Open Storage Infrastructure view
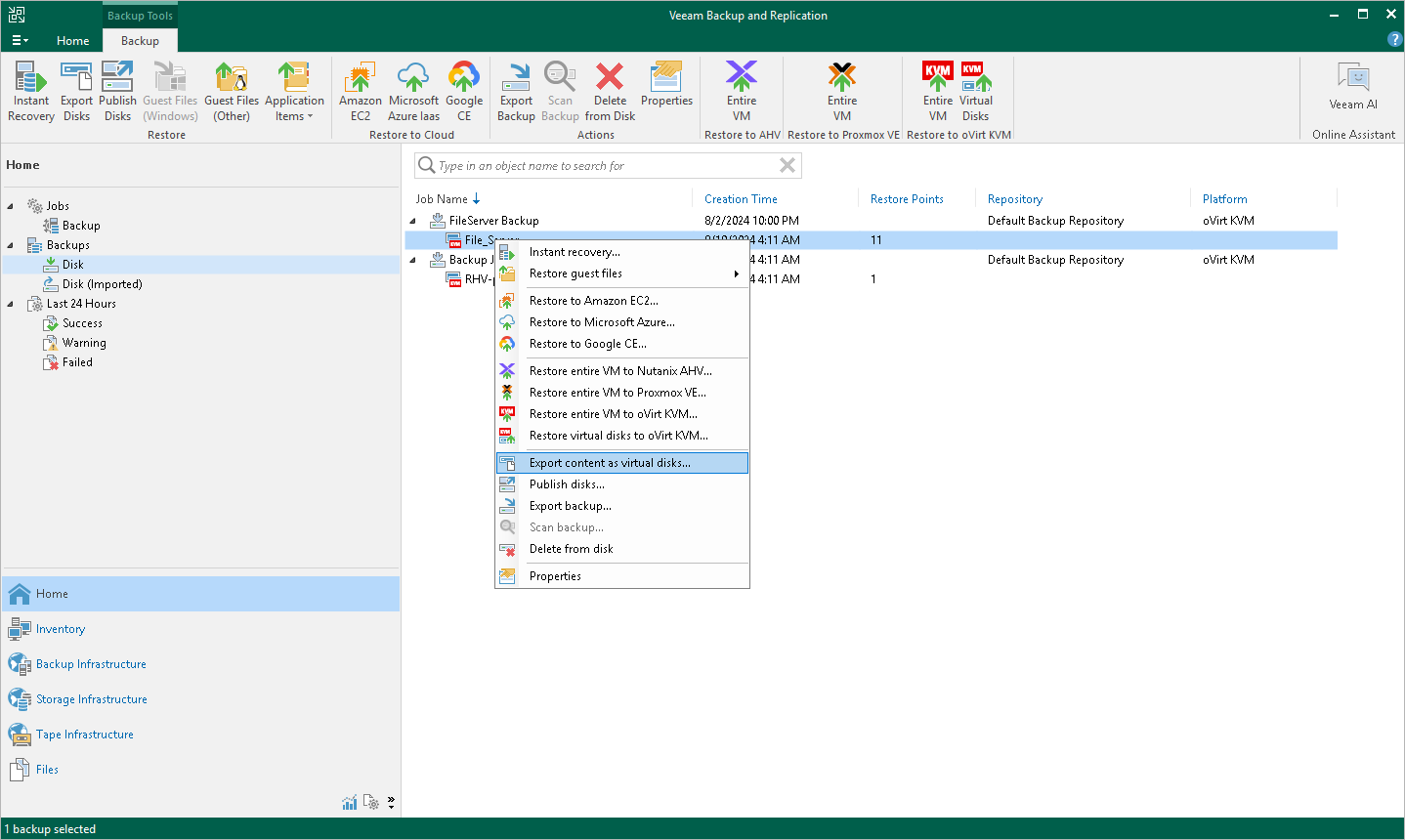 pyautogui.click(x=201, y=699)
